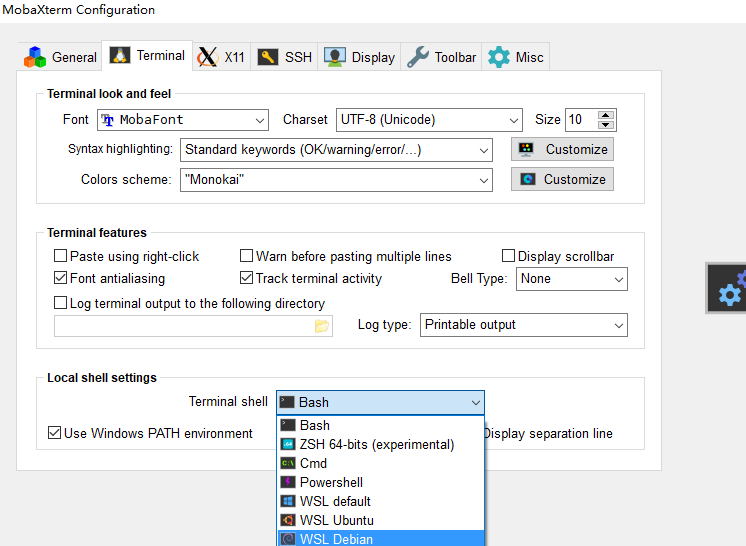This screenshot has height=546, width=746.
Task: Enable Paste using right-click
Action: coord(61,256)
